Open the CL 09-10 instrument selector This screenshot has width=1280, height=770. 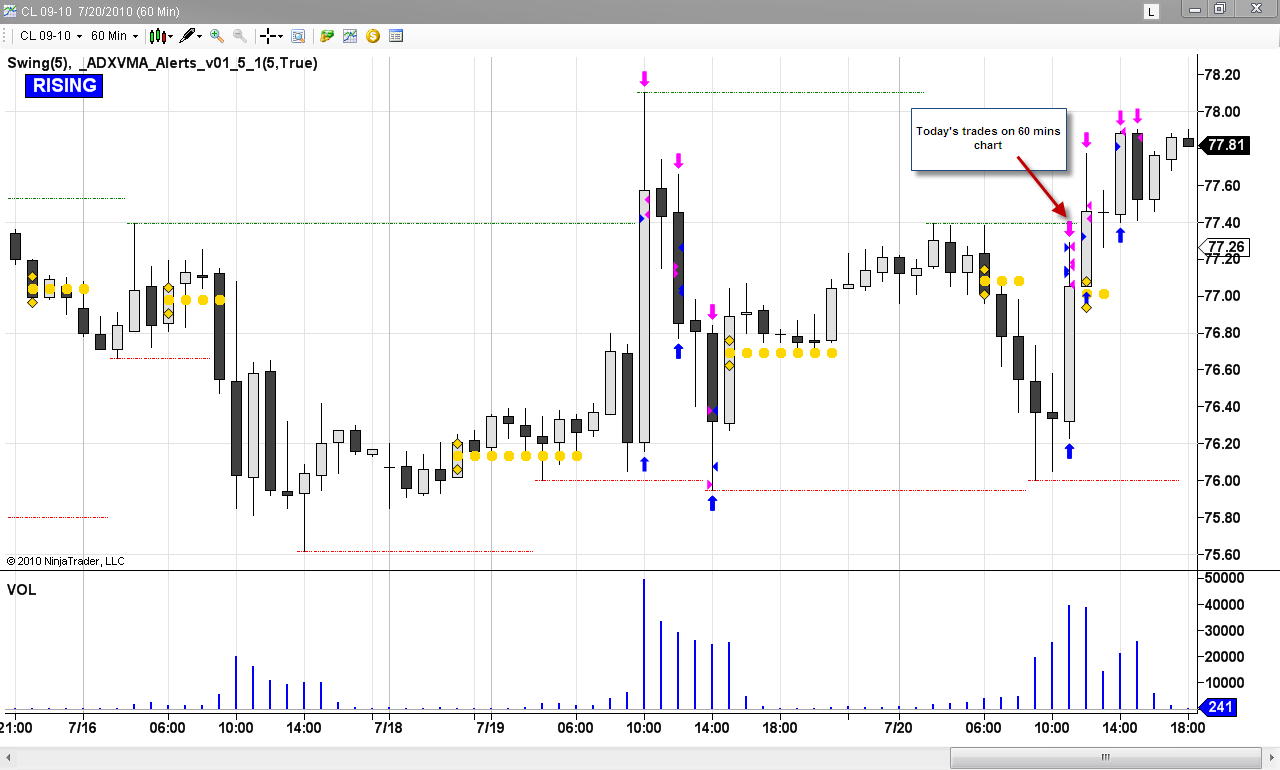(x=51, y=36)
